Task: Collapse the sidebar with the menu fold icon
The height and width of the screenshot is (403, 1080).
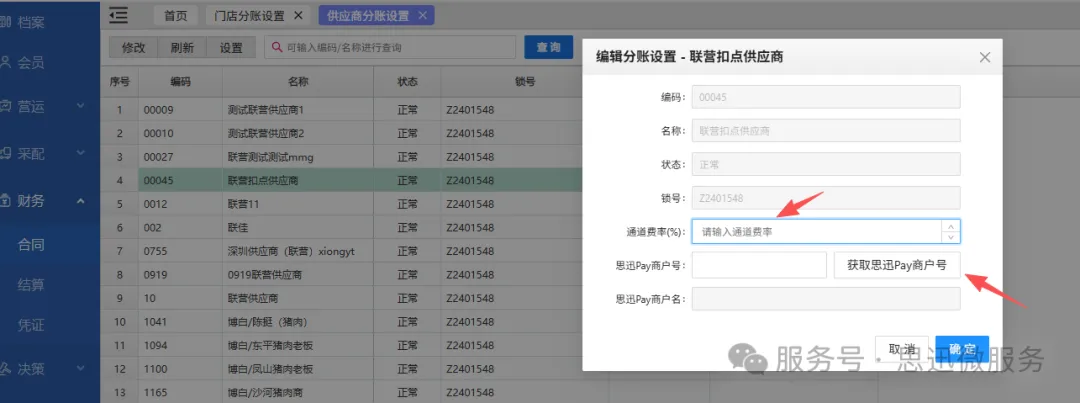Action: coord(118,14)
